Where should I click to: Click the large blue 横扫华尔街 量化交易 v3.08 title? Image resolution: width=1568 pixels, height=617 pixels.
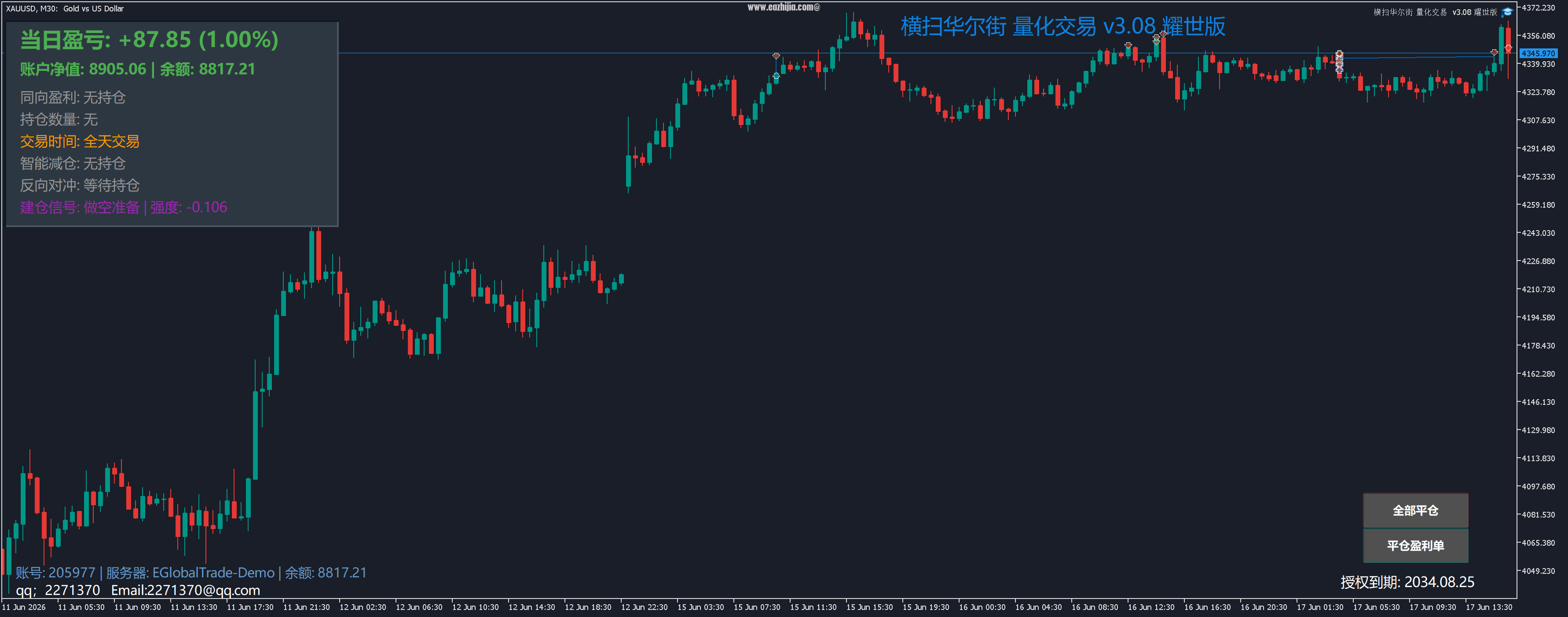coord(1063,26)
